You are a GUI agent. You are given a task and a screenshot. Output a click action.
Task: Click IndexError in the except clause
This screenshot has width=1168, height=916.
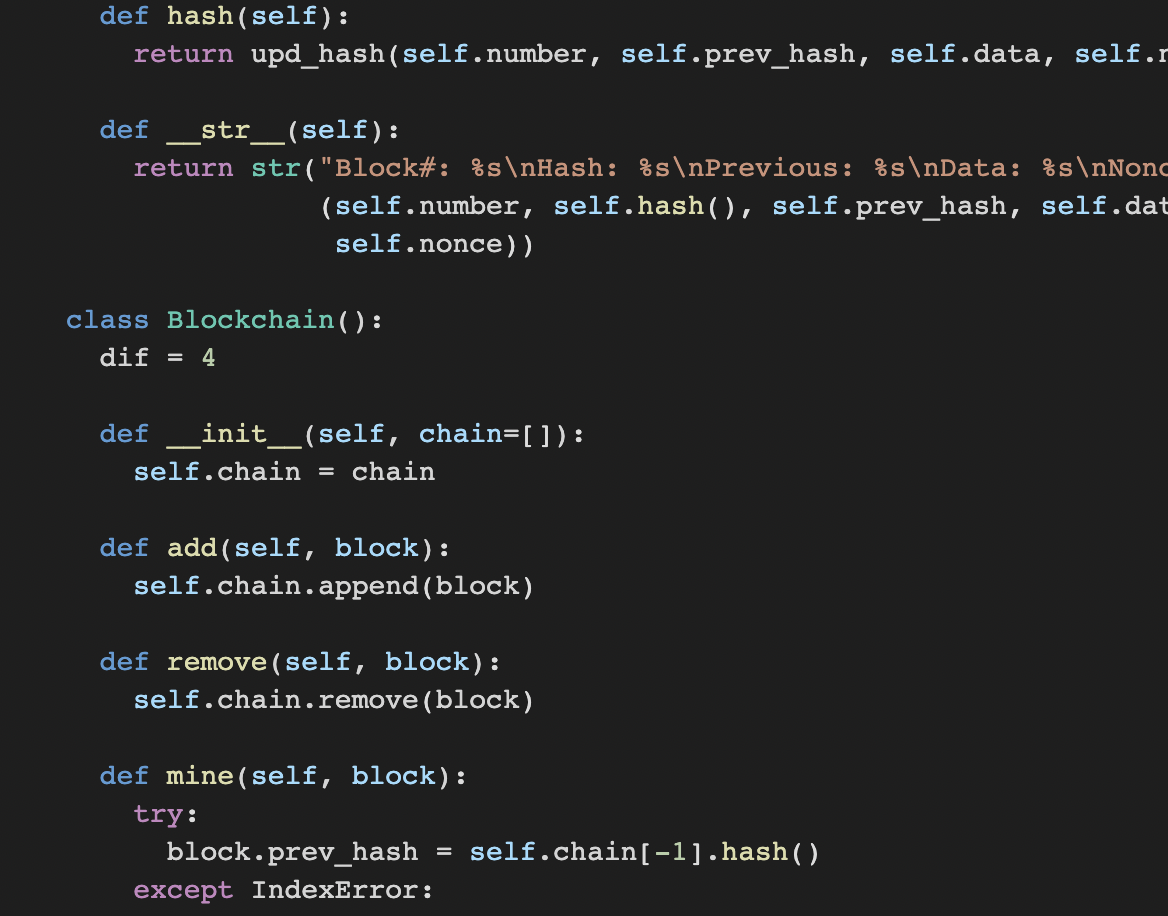(334, 891)
